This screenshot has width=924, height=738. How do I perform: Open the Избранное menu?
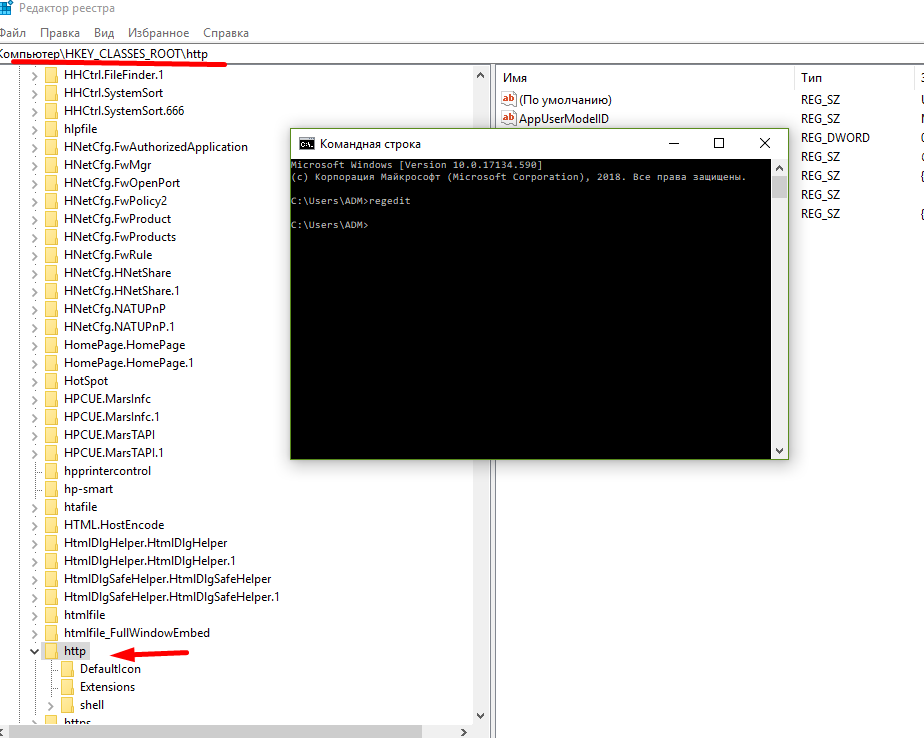click(x=157, y=33)
